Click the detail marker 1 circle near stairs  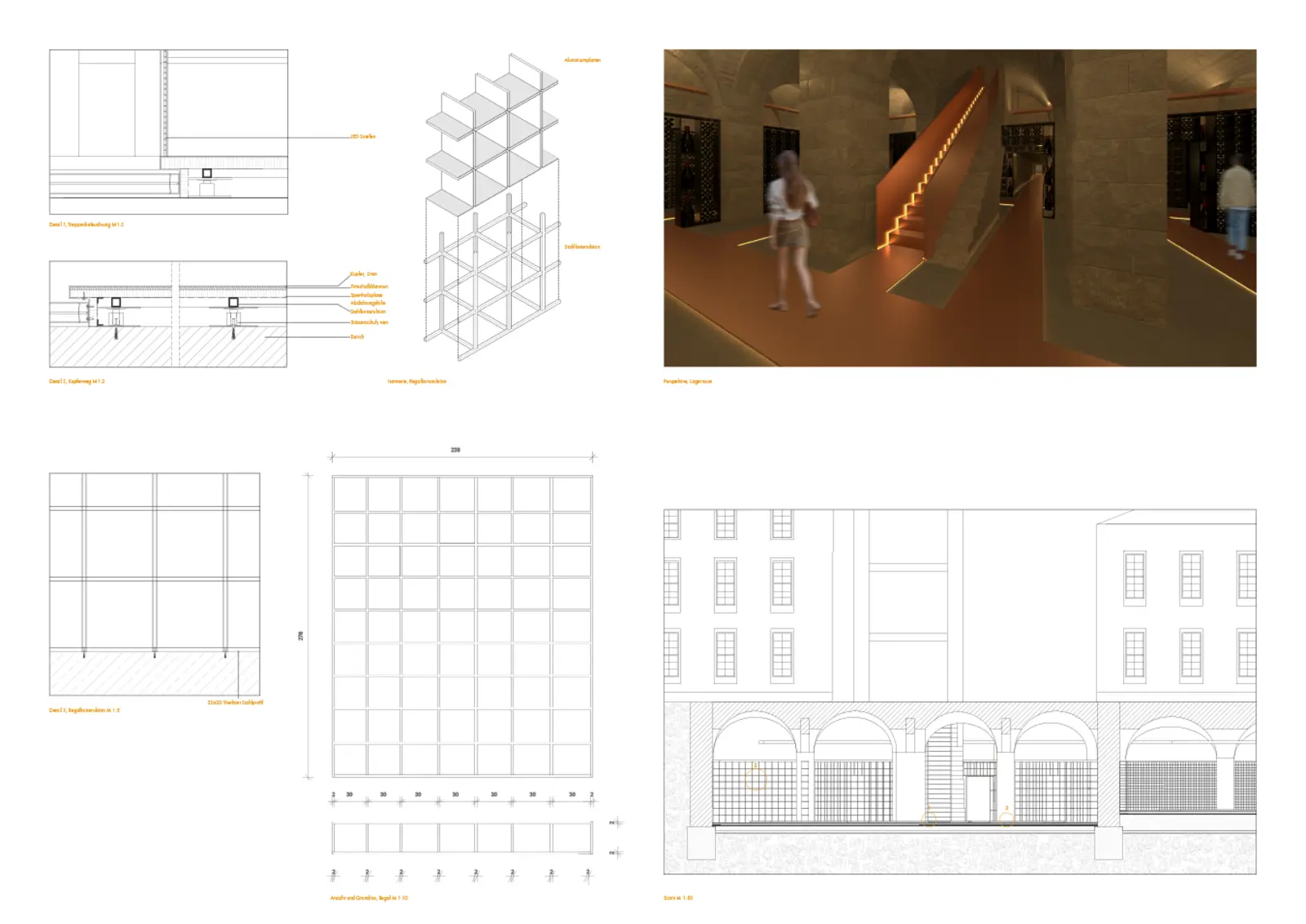tap(929, 817)
